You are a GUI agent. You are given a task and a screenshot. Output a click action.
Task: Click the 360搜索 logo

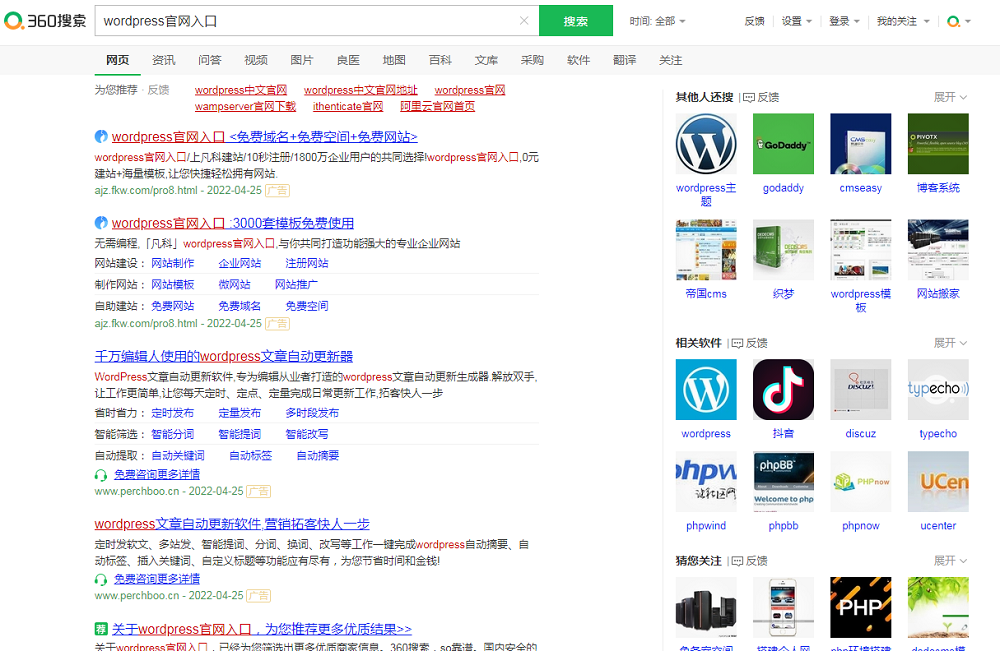pyautogui.click(x=45, y=21)
